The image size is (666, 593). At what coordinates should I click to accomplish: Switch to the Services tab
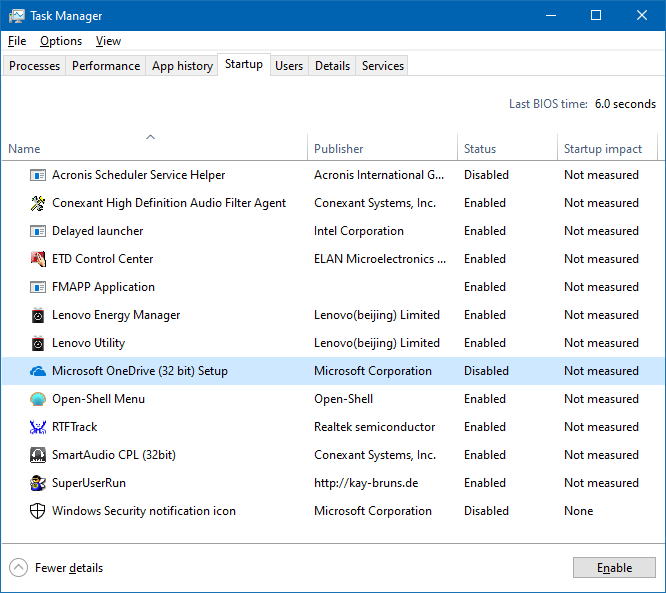pos(383,66)
